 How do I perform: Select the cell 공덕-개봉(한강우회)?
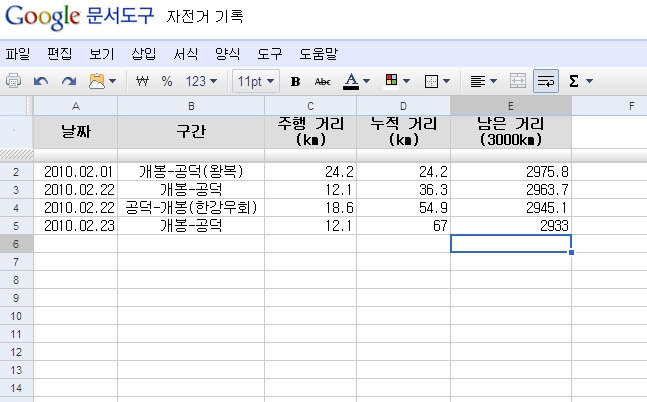tap(191, 208)
